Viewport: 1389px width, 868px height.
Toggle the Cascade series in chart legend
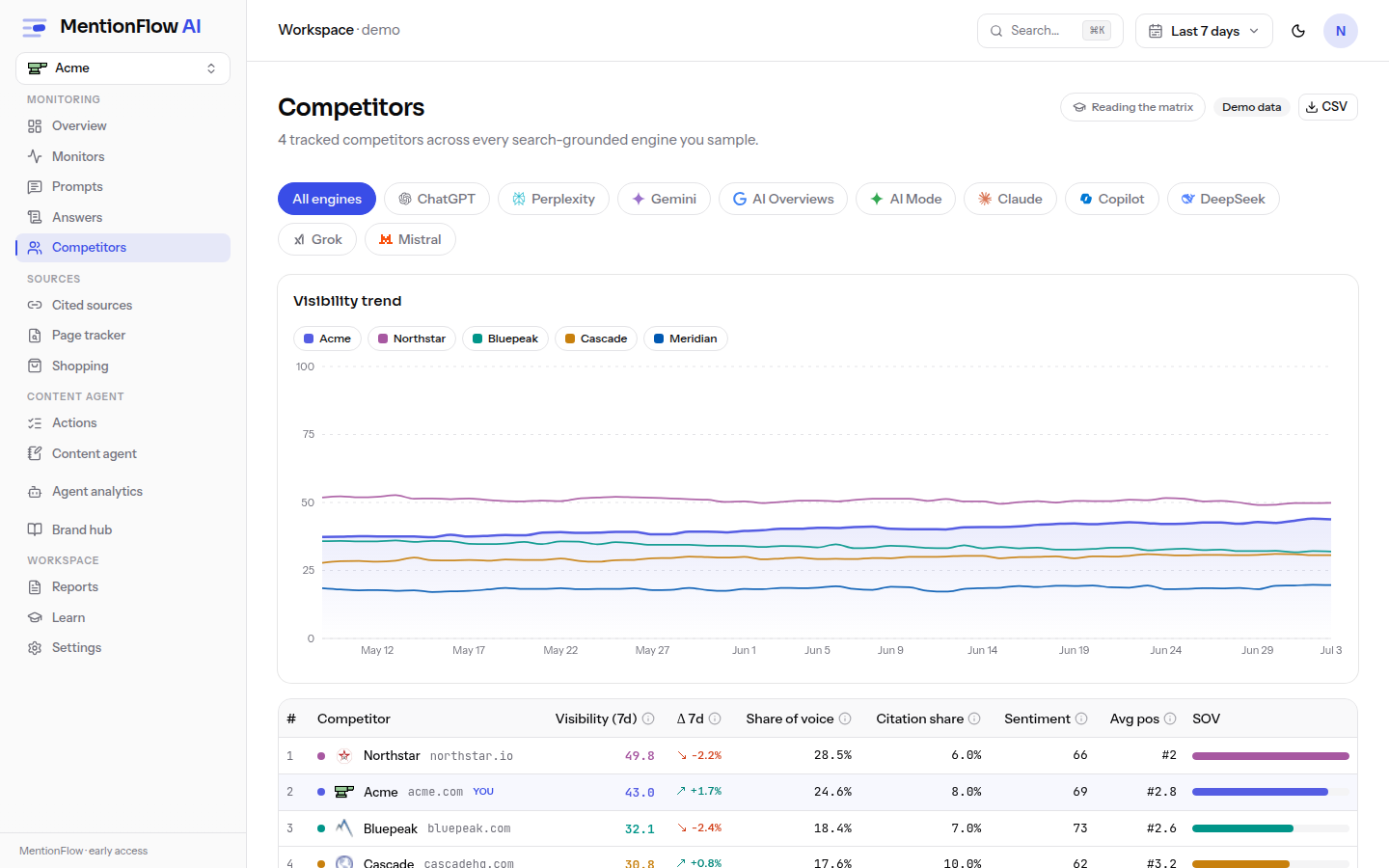(596, 339)
